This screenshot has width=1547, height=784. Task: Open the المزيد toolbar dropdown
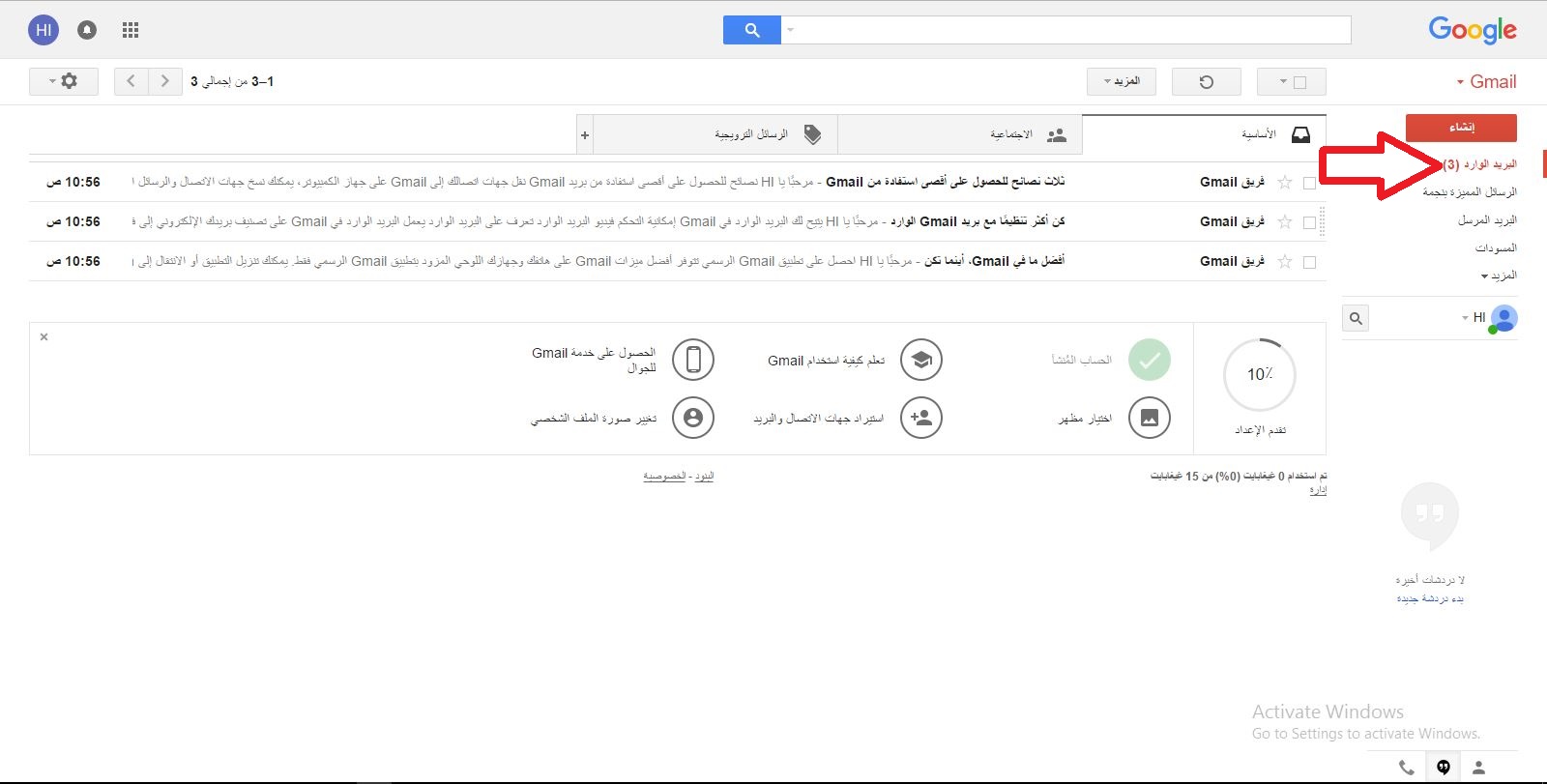pos(1122,81)
